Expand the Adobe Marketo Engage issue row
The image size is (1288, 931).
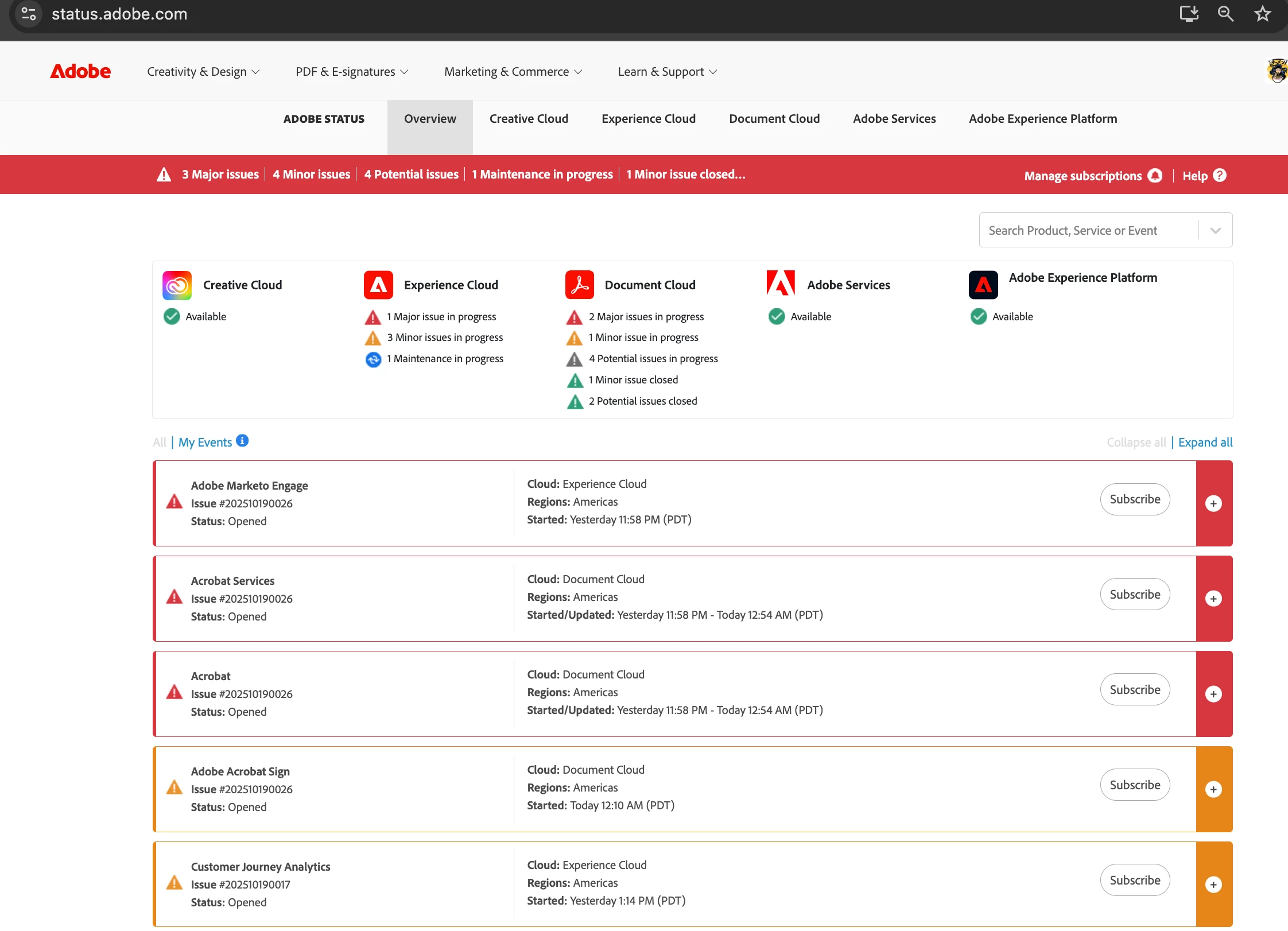point(1213,503)
